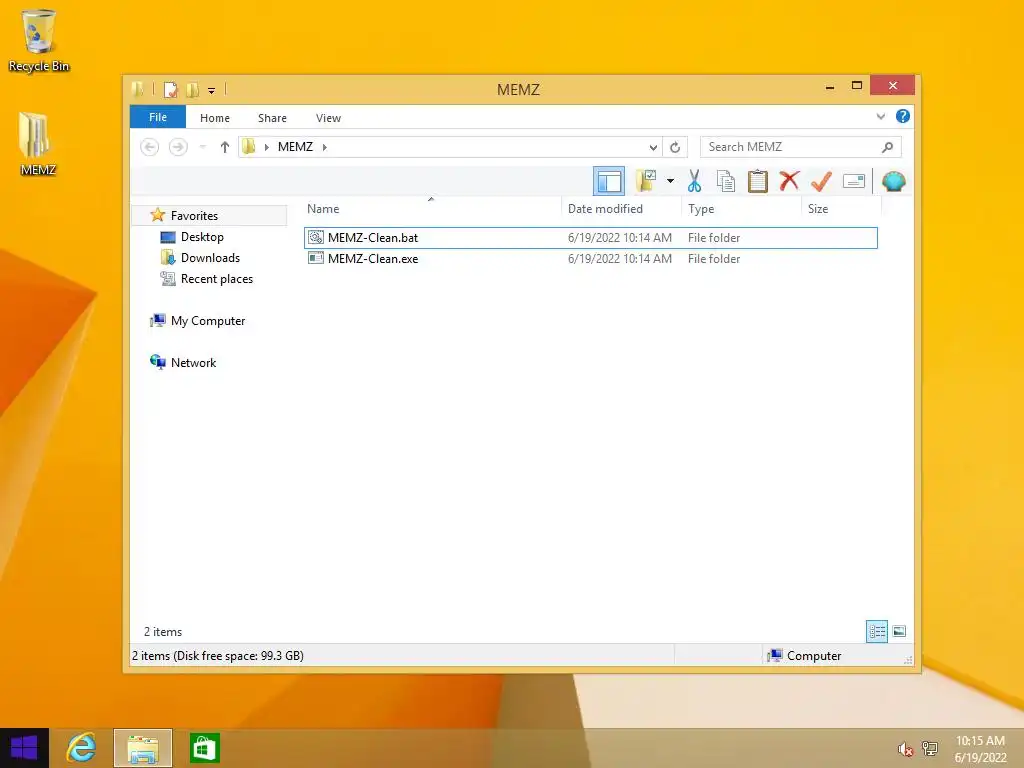Select the MEMZ-Clean.exe file
Screen dimensions: 1024x768
(590, 259)
